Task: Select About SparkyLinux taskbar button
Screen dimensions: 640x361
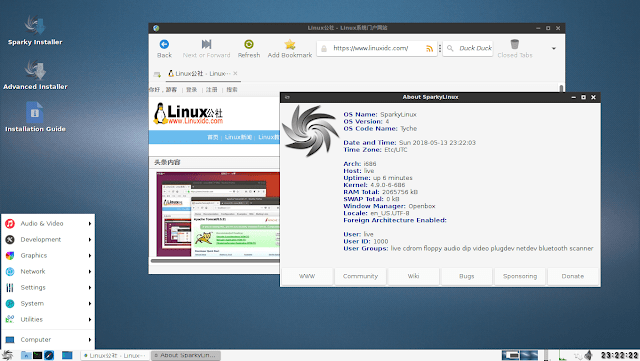Action: tap(186, 355)
